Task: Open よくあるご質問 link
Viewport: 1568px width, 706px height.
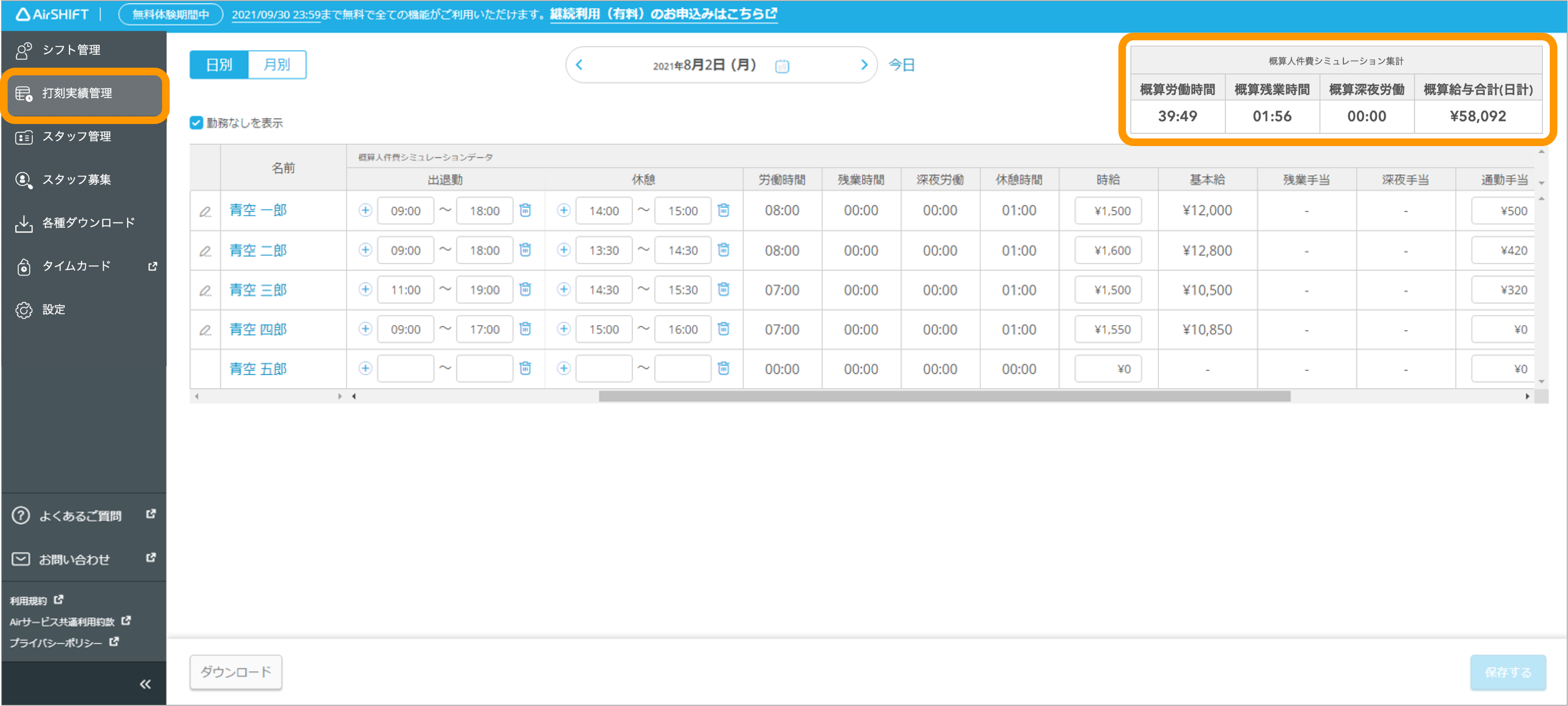Action: (x=83, y=516)
